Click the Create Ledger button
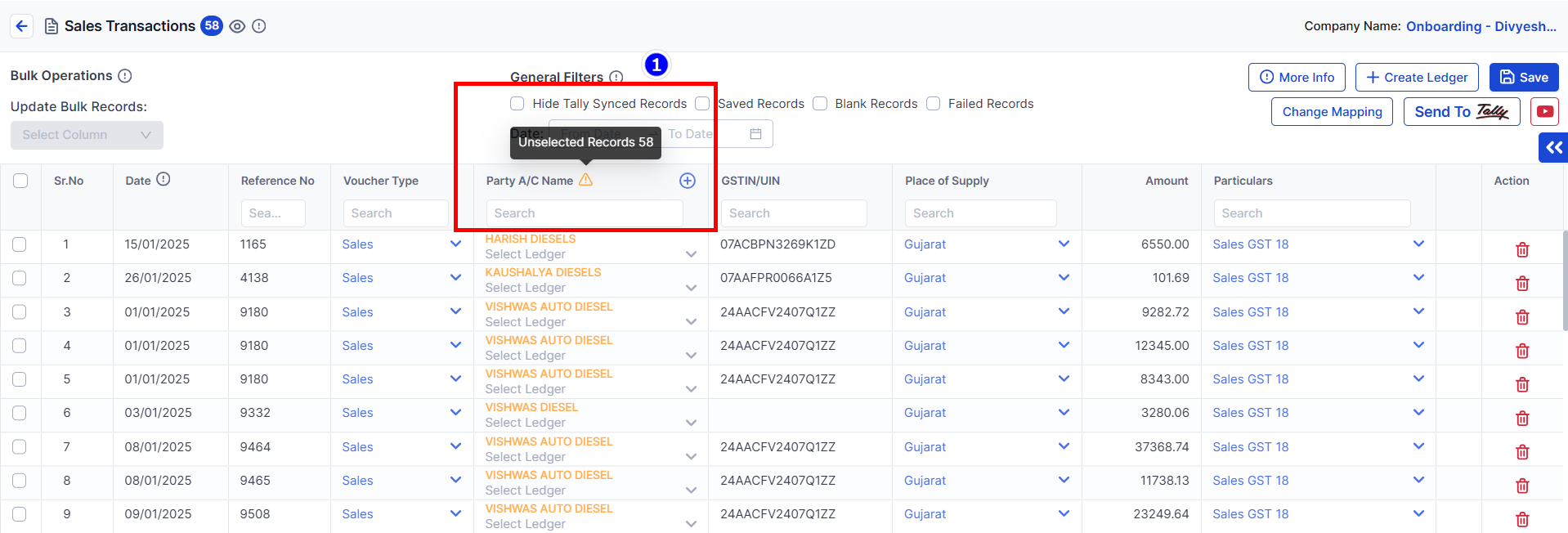This screenshot has height=533, width=1568. point(1417,77)
